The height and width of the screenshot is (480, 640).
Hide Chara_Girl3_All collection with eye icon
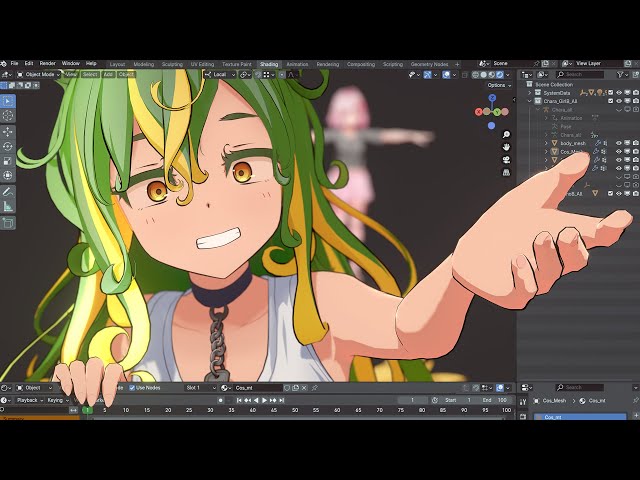point(619,101)
